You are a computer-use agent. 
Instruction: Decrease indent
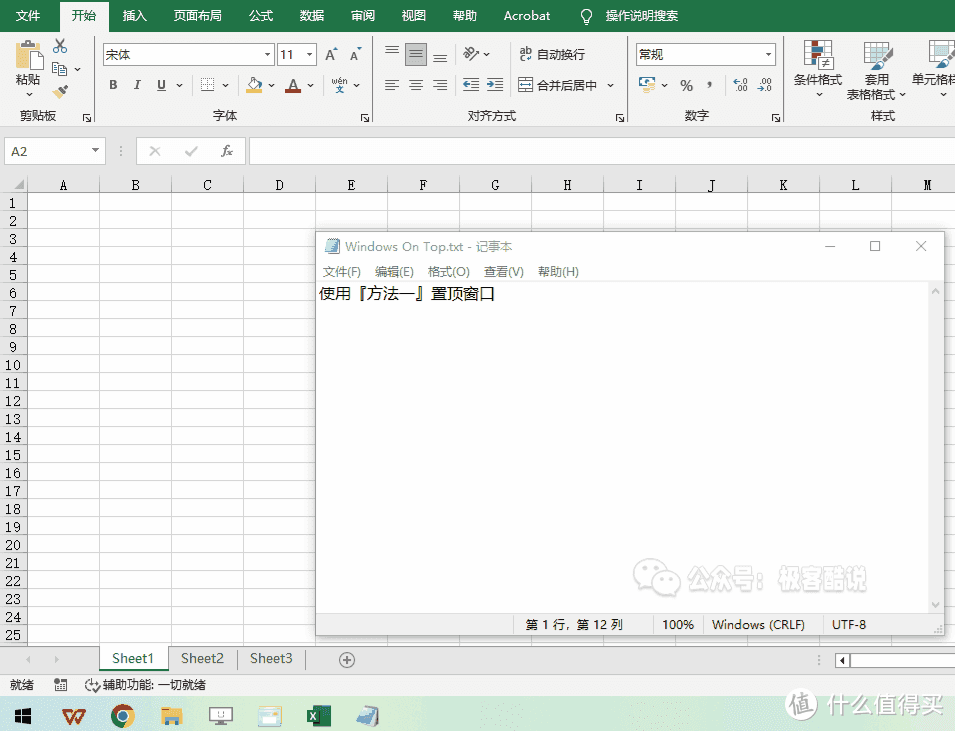[471, 85]
